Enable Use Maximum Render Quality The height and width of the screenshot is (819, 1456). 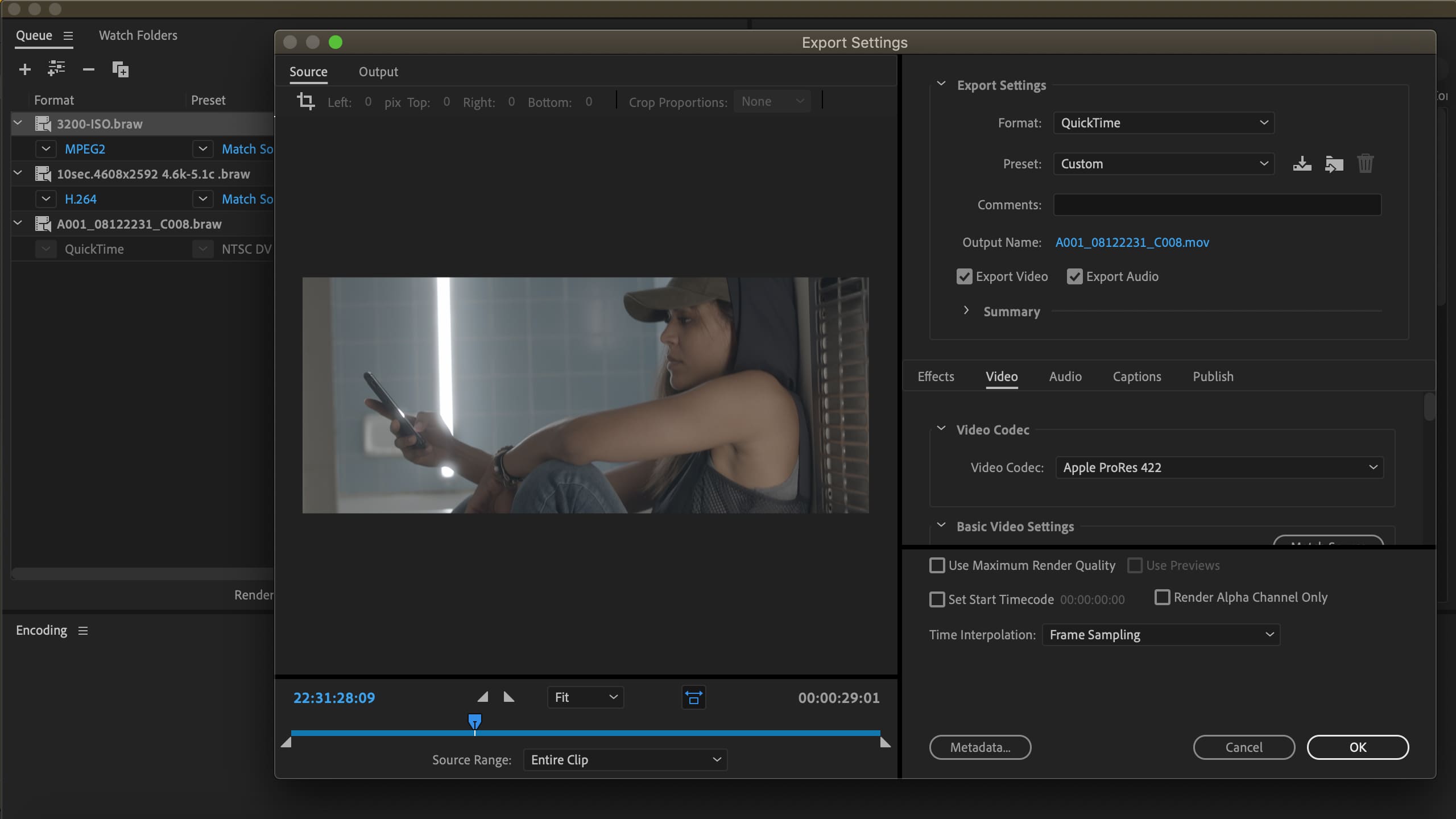[937, 565]
